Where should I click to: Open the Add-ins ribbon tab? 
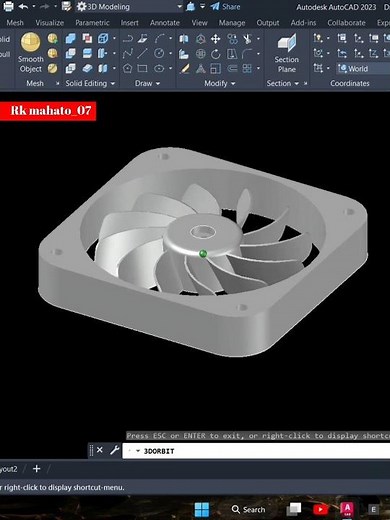point(303,23)
